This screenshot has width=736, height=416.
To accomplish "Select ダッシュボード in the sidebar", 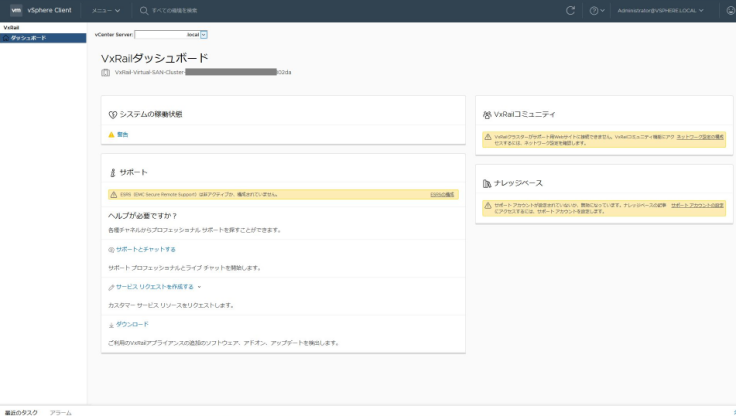I will (43, 38).
